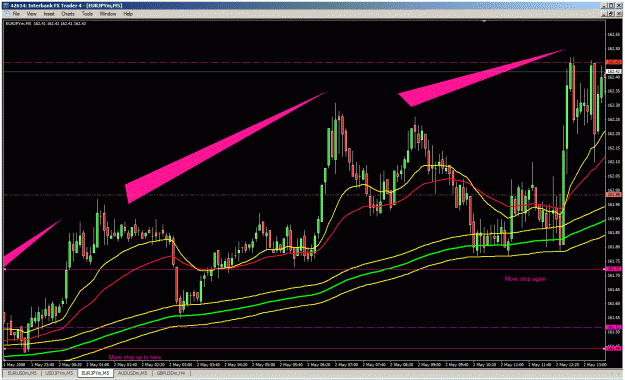This screenshot has width=625, height=380.
Task: Select the 'Move stop again' text label
Action: [x=525, y=279]
